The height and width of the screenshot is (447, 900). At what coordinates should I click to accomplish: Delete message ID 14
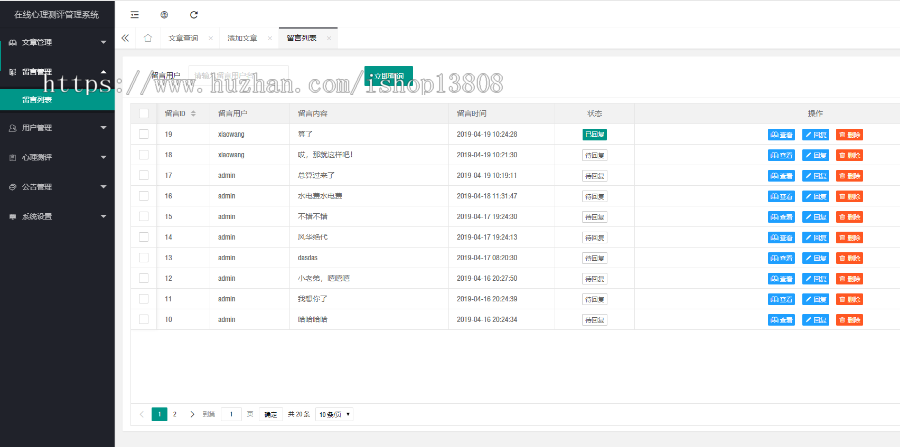849,238
